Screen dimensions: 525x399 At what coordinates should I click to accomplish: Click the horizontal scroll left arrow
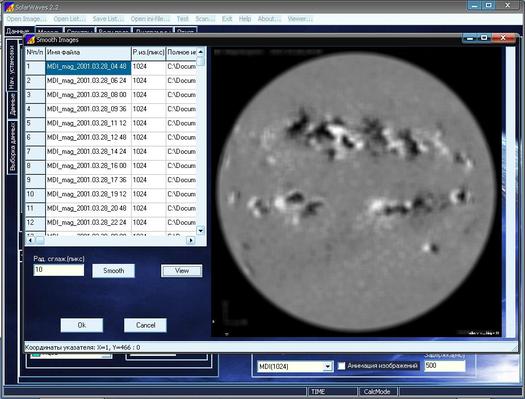[x=30, y=240]
